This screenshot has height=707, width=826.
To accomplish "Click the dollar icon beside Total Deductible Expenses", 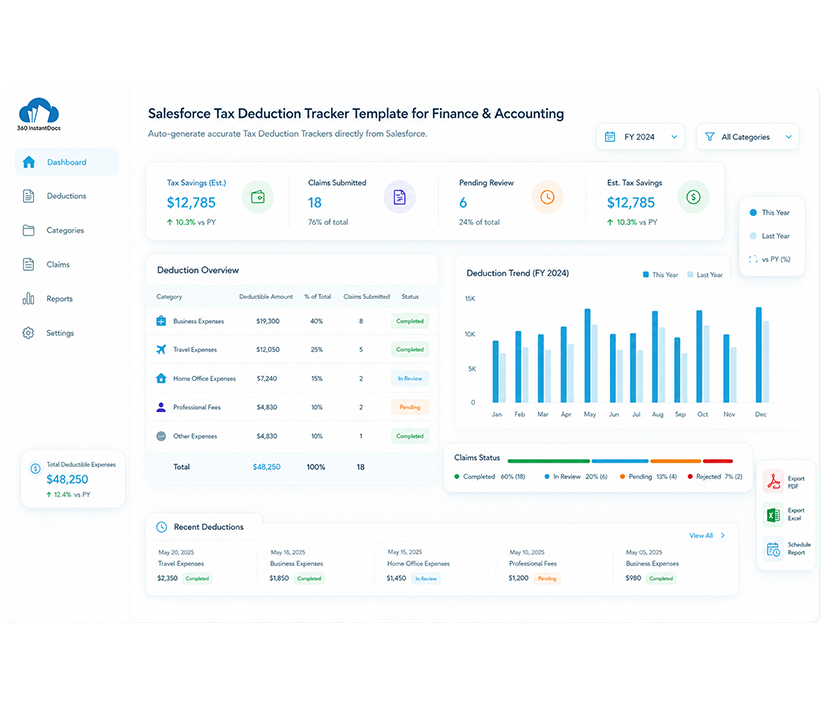I will pos(35,468).
